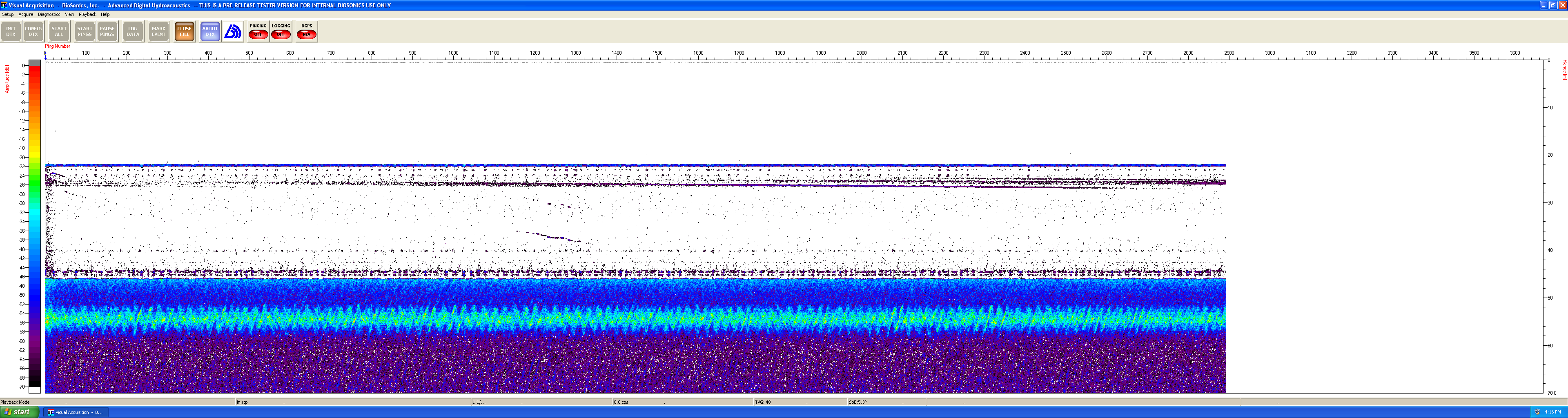The height and width of the screenshot is (418, 1568).
Task: Click the START ALL toolbar button
Action: (59, 32)
